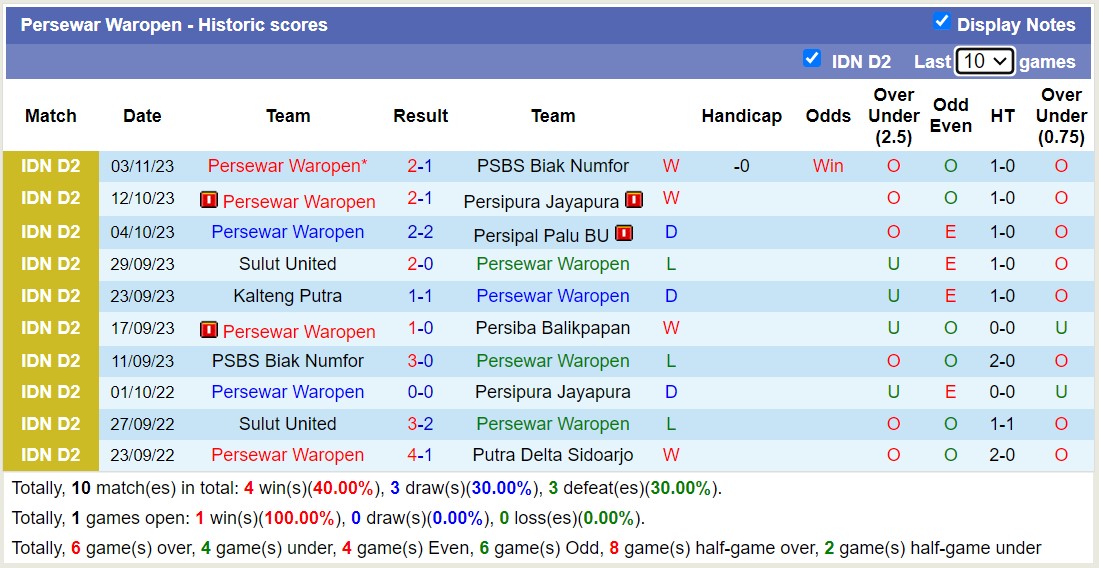Click the Win odds result in the first row
This screenshot has height=568, width=1099.
click(x=827, y=166)
